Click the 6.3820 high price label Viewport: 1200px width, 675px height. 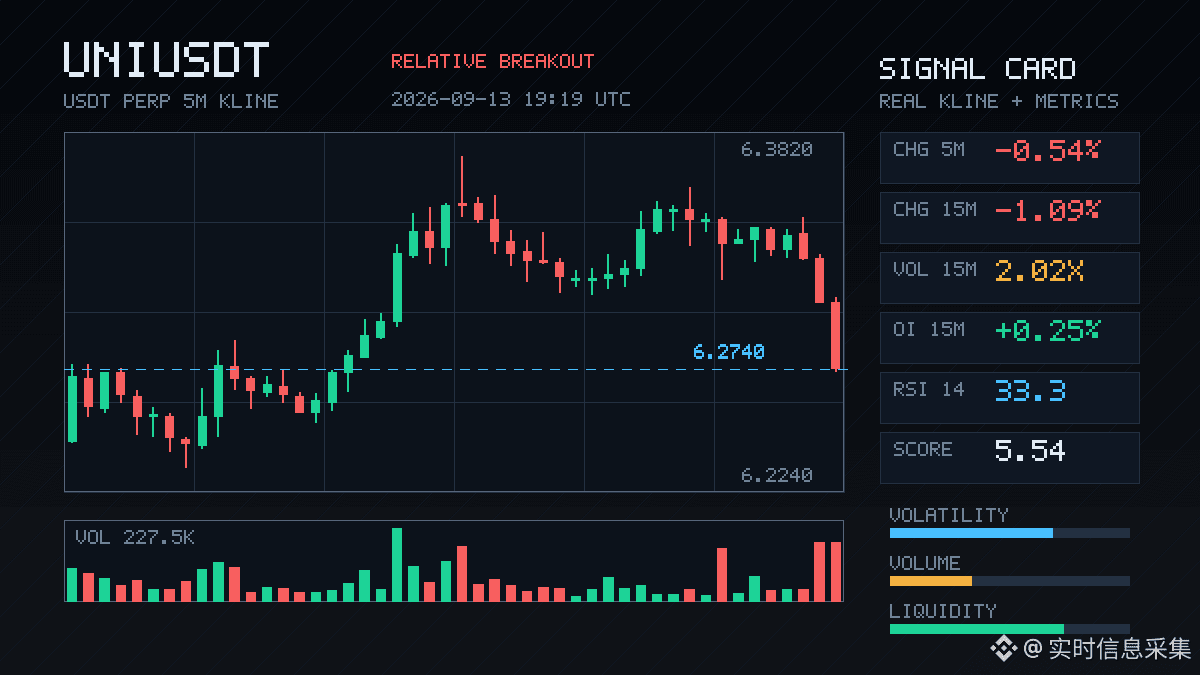pos(776,150)
